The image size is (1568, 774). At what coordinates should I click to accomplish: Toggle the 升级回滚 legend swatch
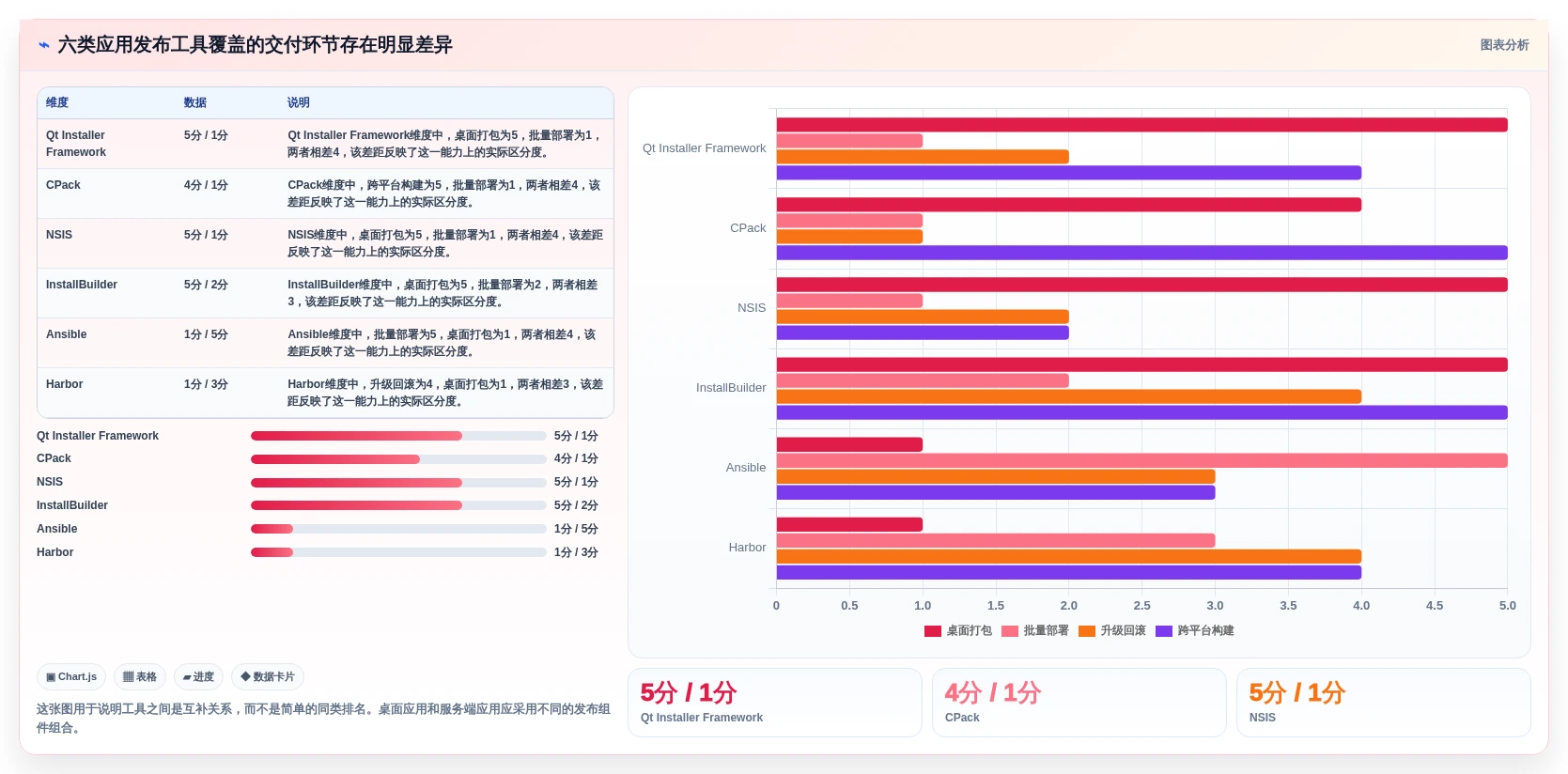click(x=1087, y=631)
